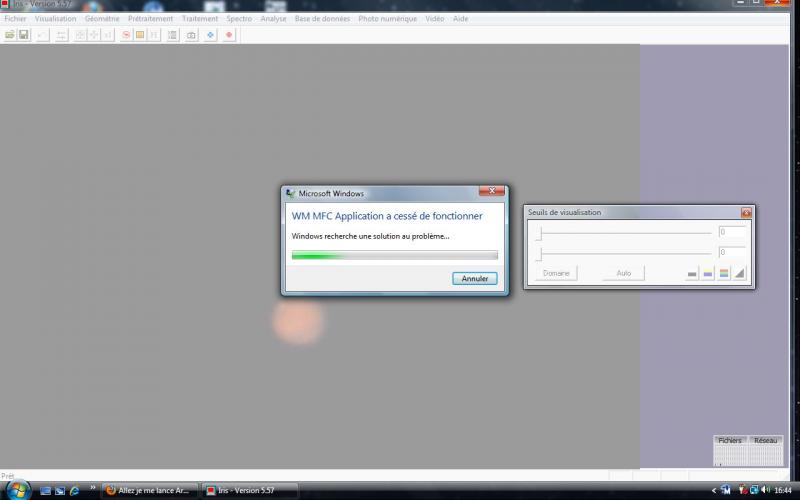
Task: Click the blue diamond toolbar icon
Action: coord(210,35)
